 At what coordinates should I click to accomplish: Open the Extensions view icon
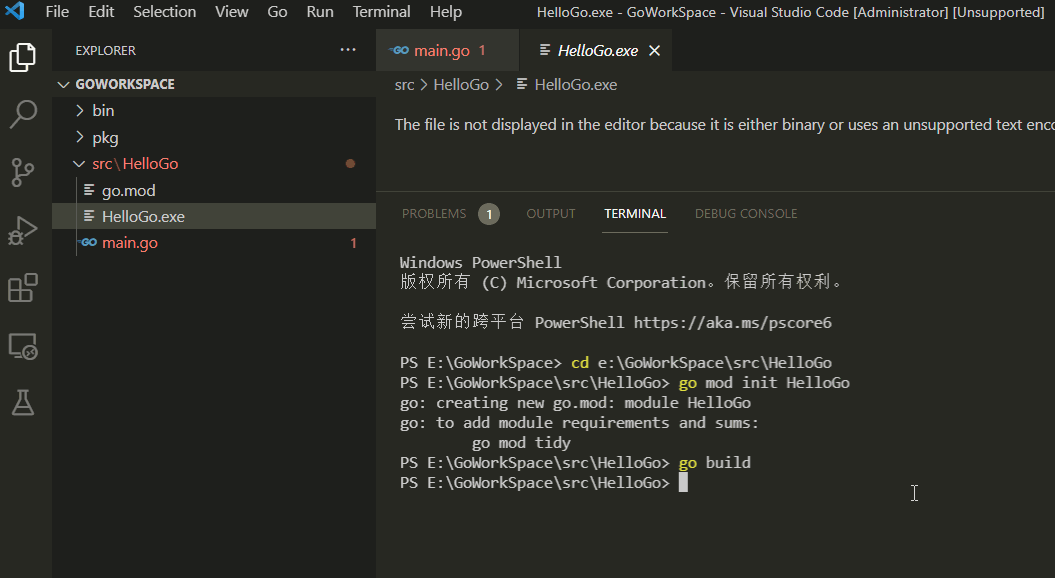tap(23, 288)
